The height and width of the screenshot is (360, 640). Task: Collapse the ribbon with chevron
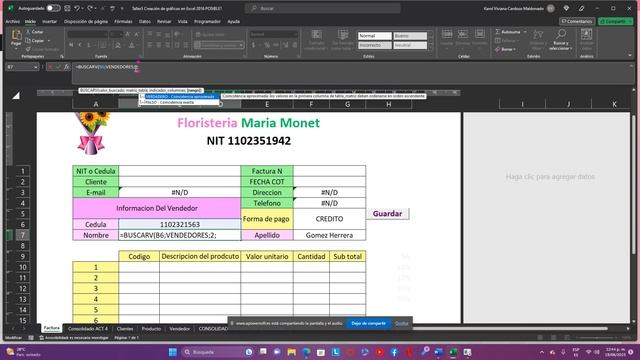[630, 56]
